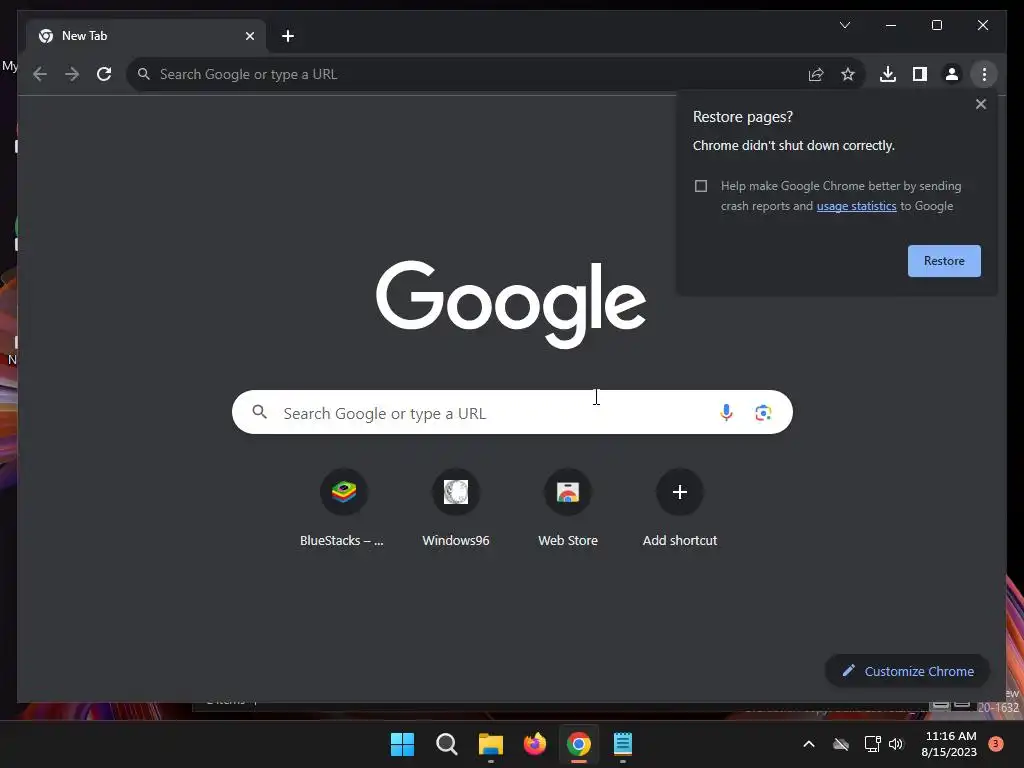Enable sending crash reports checkbox

pyautogui.click(x=701, y=186)
